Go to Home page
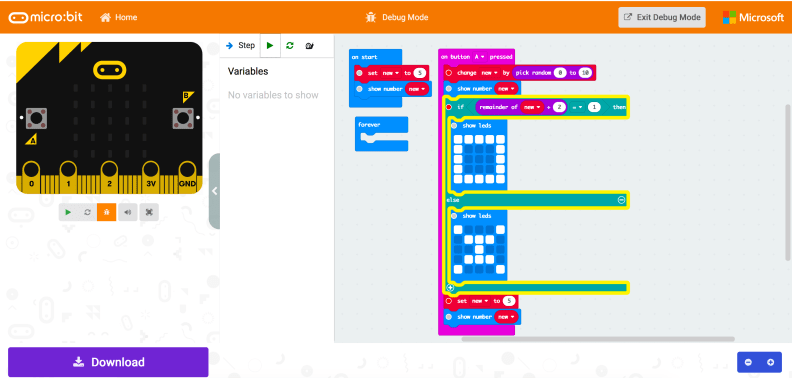Screen dimensions: 792x378 point(119,17)
